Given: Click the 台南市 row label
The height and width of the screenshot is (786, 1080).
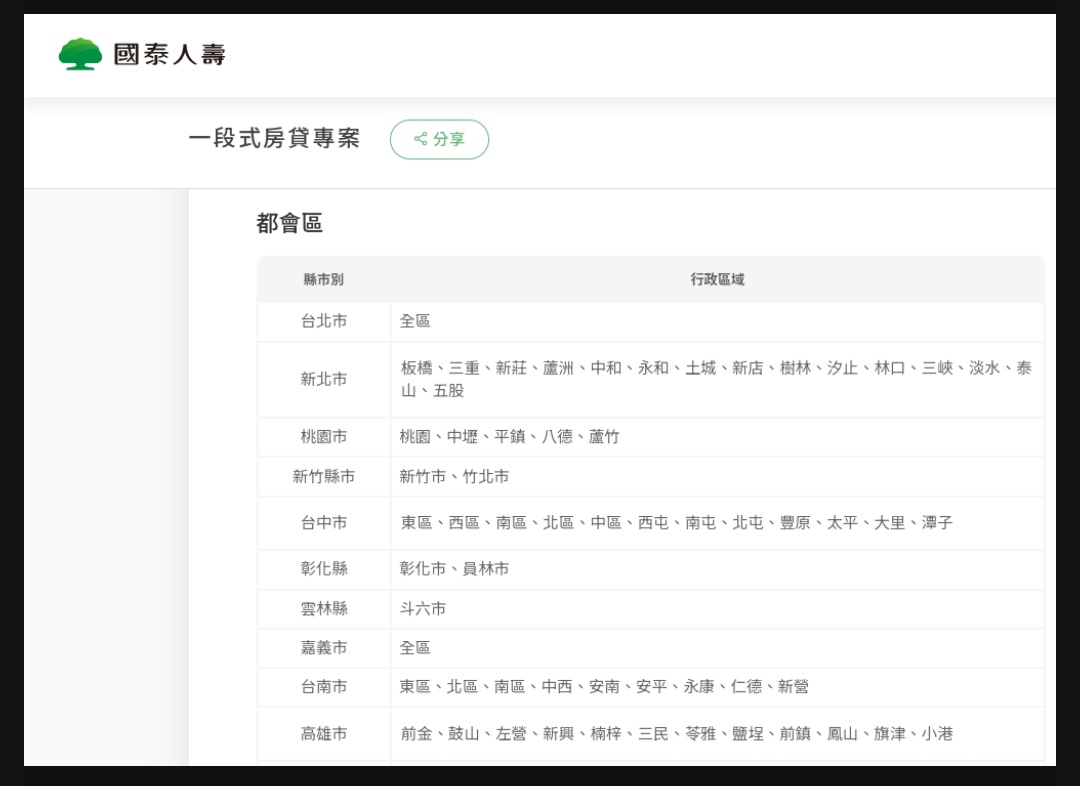Looking at the screenshot, I should [324, 687].
